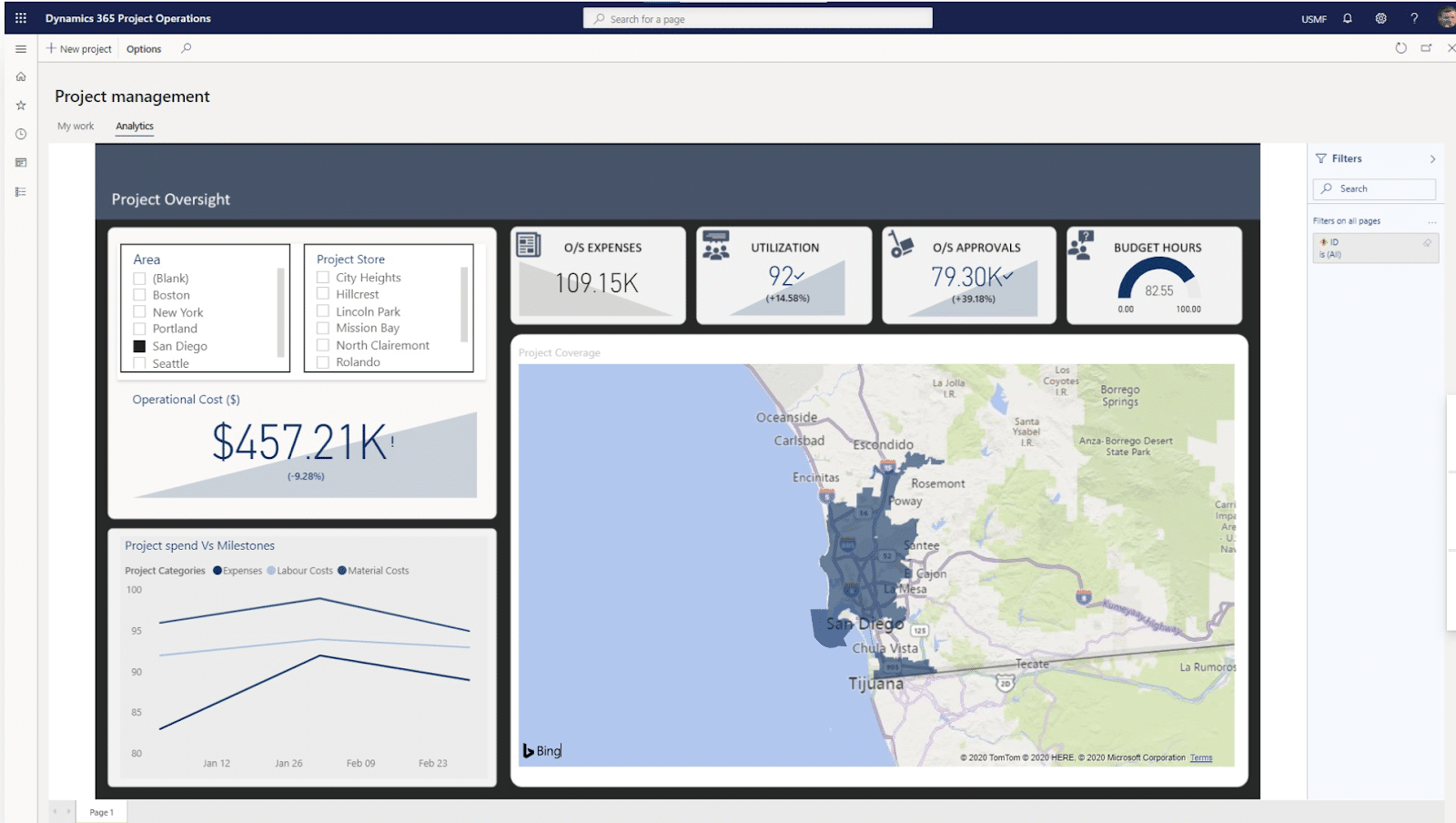The height and width of the screenshot is (823, 1456).
Task: Open the app launcher waffle icon
Action: 20,18
